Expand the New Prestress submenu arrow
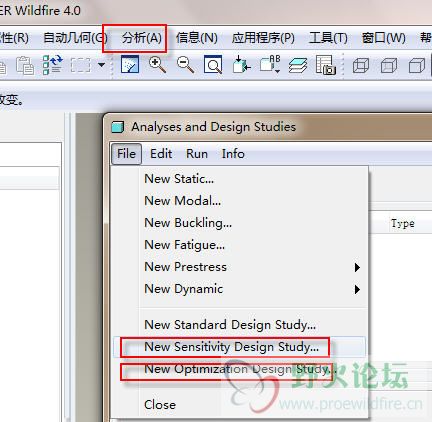This screenshot has width=432, height=422. [357, 267]
